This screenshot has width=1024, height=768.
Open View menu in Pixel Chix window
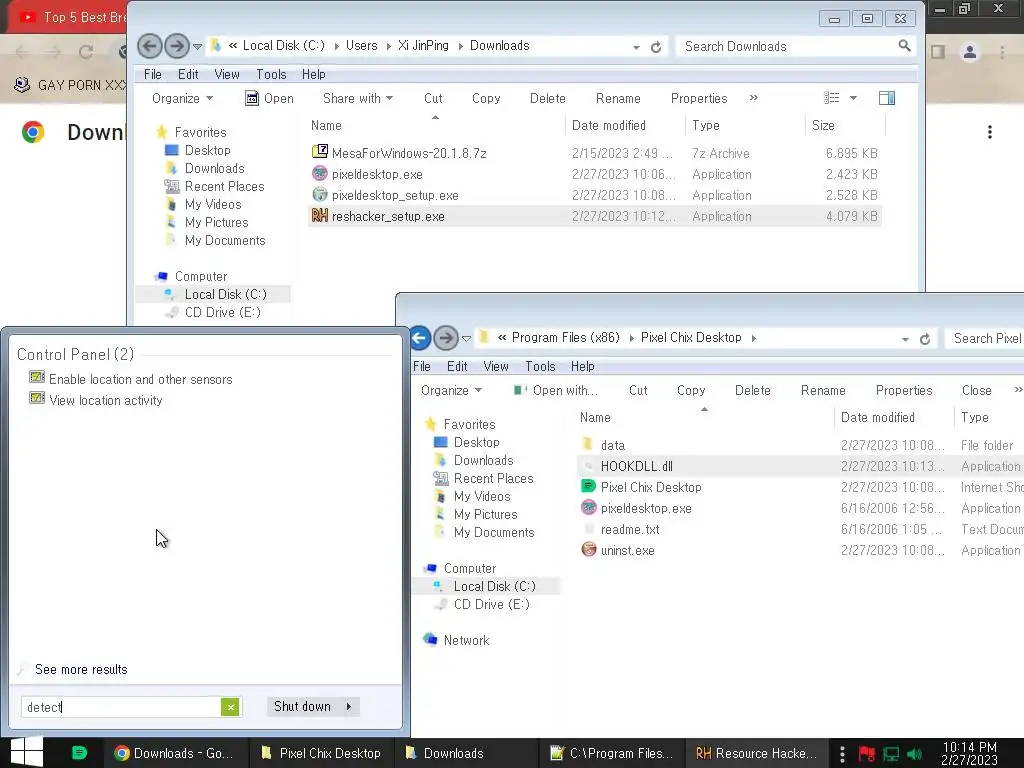click(496, 366)
